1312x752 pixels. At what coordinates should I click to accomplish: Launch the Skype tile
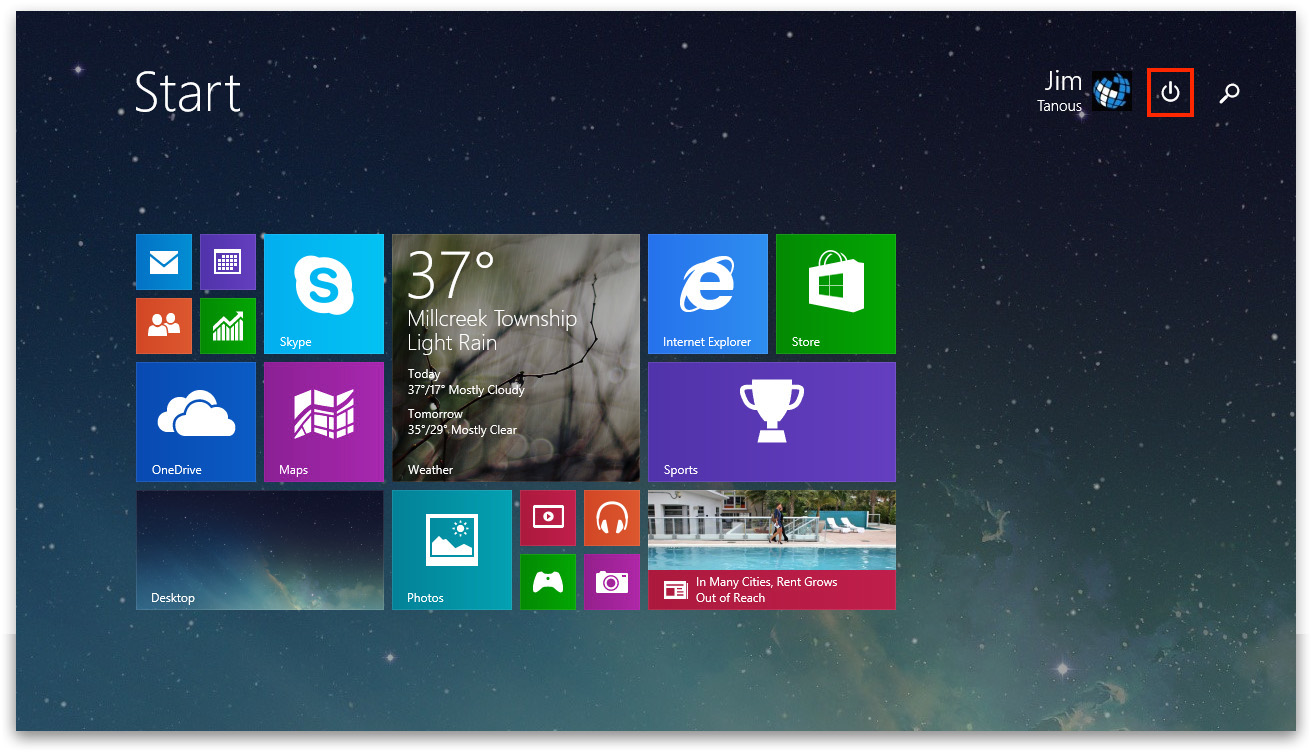(x=324, y=294)
